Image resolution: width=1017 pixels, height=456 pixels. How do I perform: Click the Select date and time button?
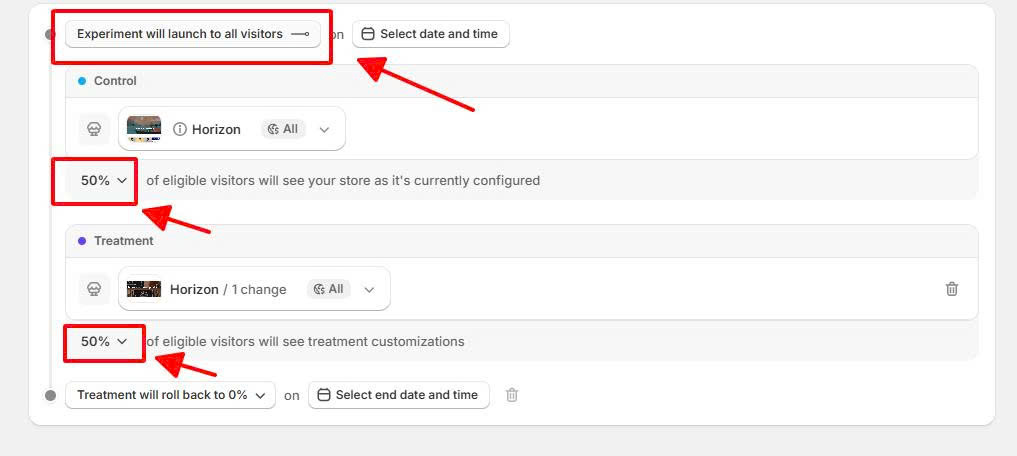431,34
